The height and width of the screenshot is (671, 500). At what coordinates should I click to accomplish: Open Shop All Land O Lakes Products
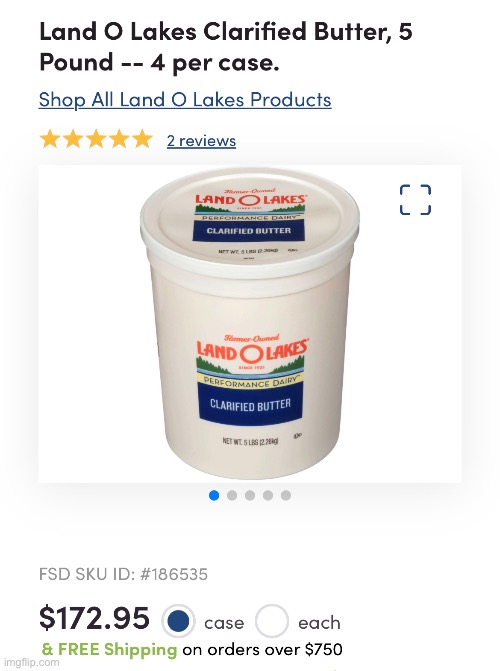pos(185,100)
